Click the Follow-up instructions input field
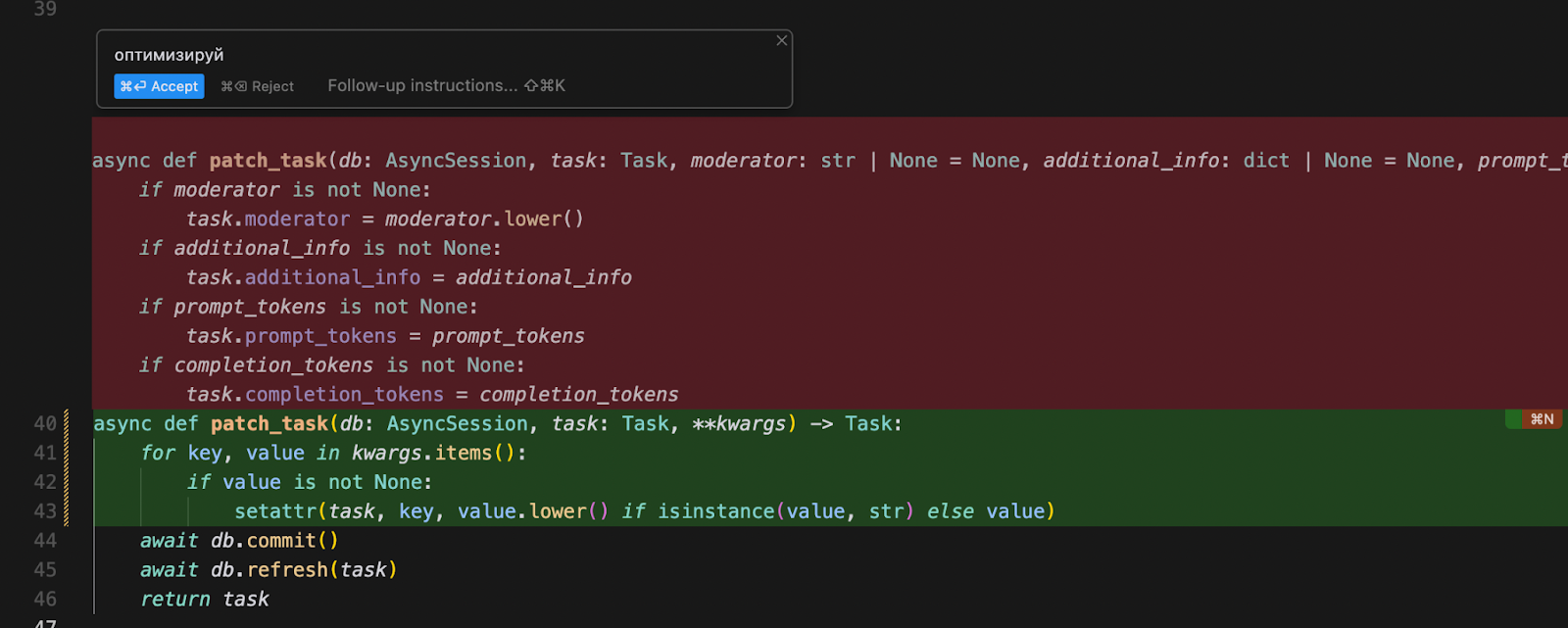 (x=446, y=86)
